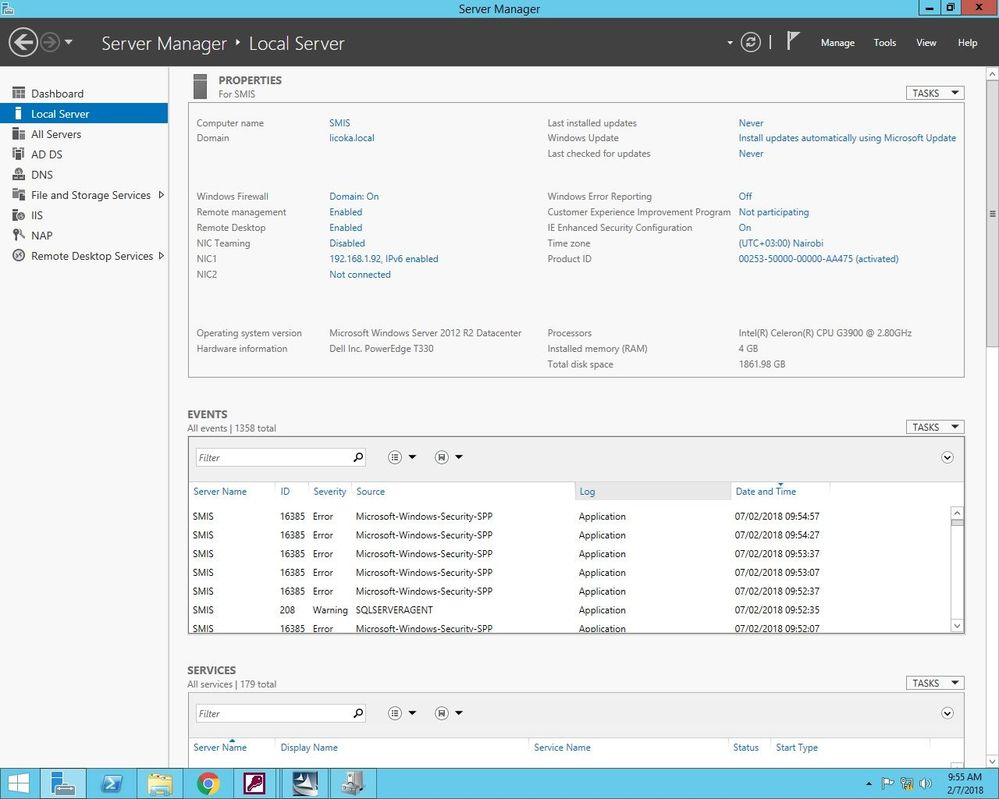Sort events by Severity column
The image size is (999, 799).
click(329, 491)
